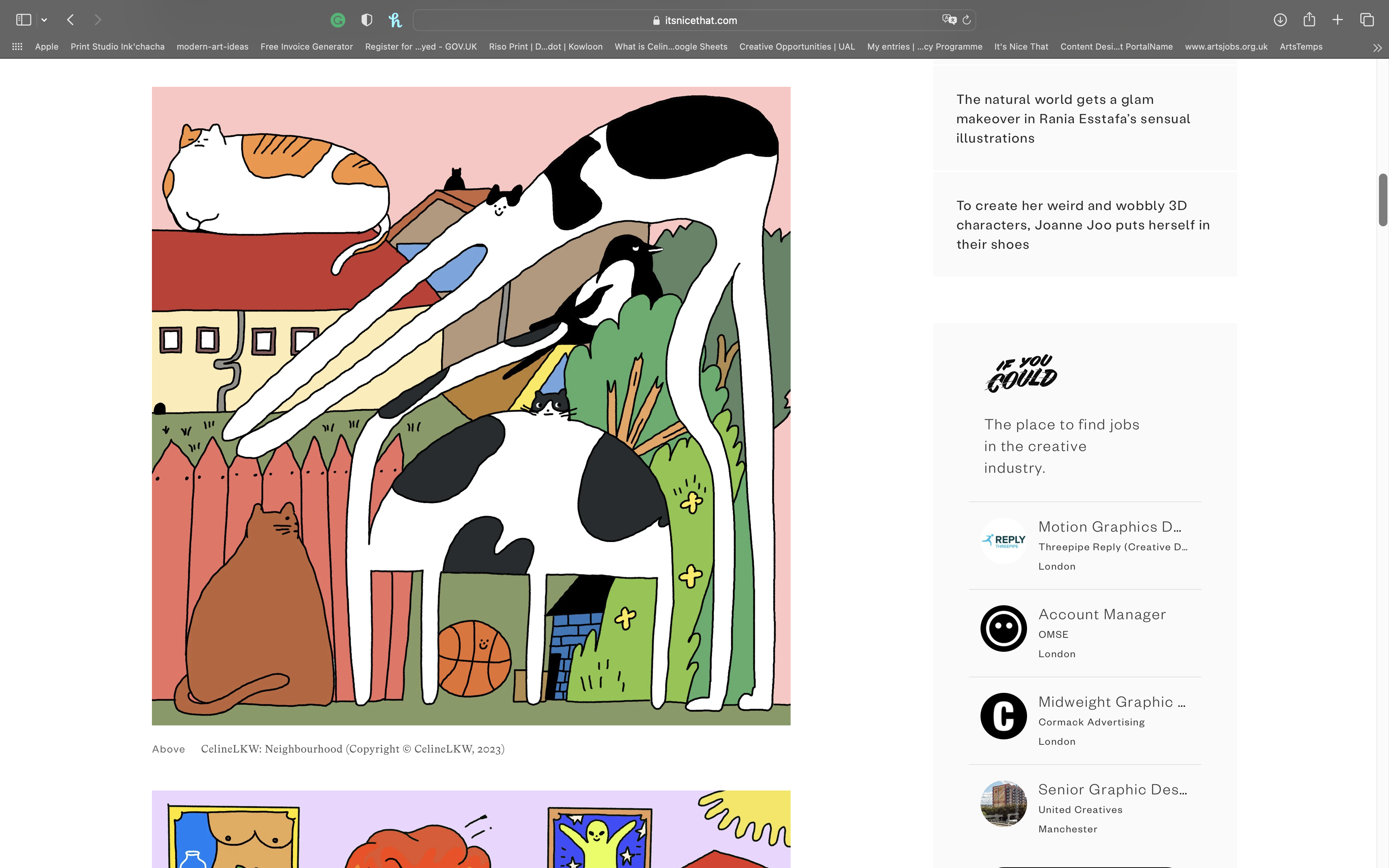Open the privacy shield report icon
The image size is (1389, 868).
coord(367,21)
